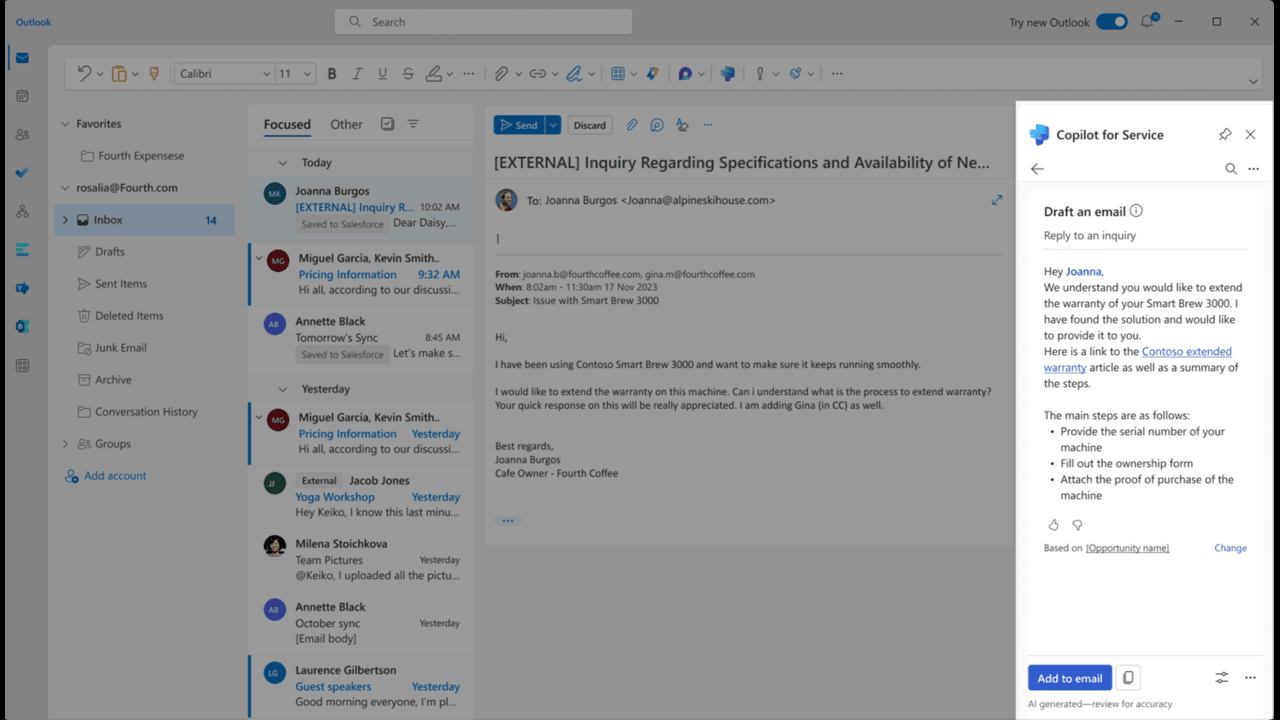The height and width of the screenshot is (720, 1280).
Task: Open the Mail view in the left rail
Action: (22, 58)
